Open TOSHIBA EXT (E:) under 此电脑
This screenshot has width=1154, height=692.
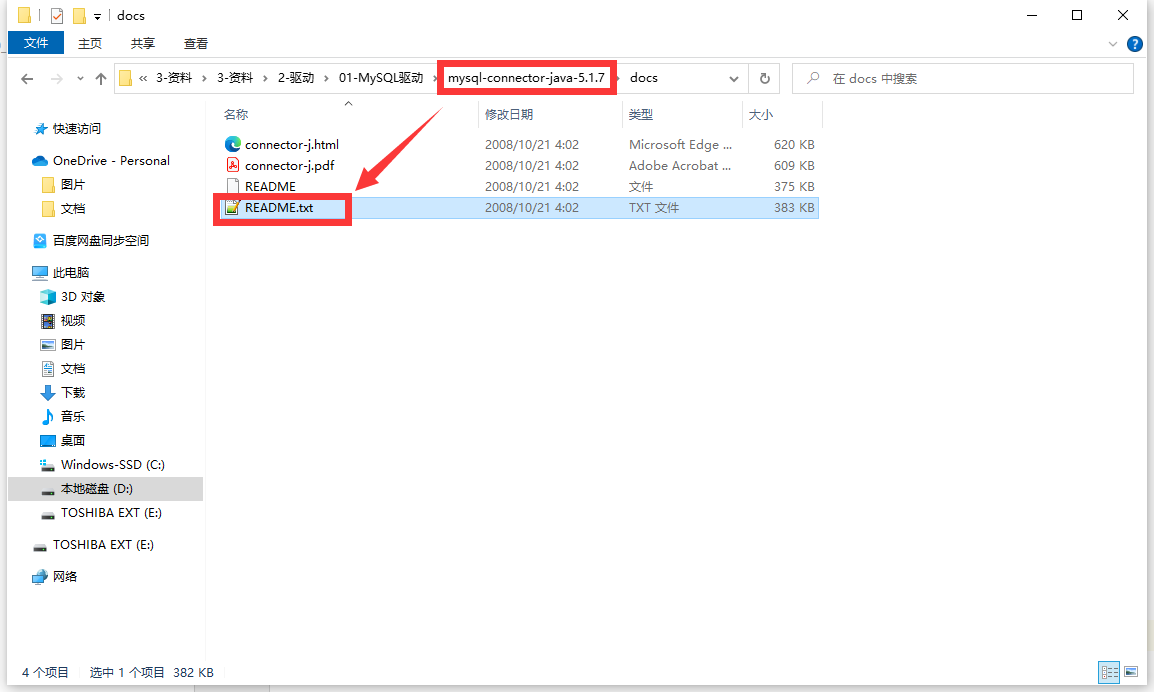pos(111,513)
